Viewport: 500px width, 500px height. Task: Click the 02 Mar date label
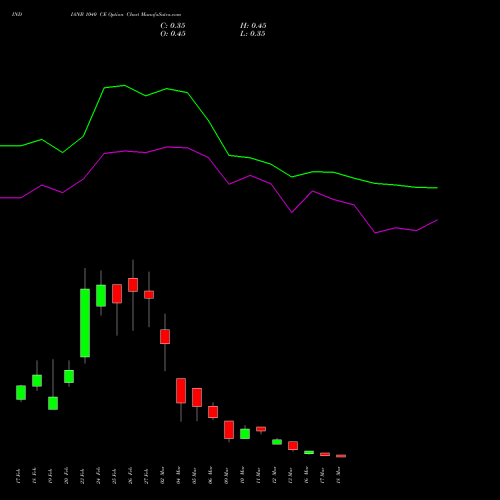click(x=162, y=475)
